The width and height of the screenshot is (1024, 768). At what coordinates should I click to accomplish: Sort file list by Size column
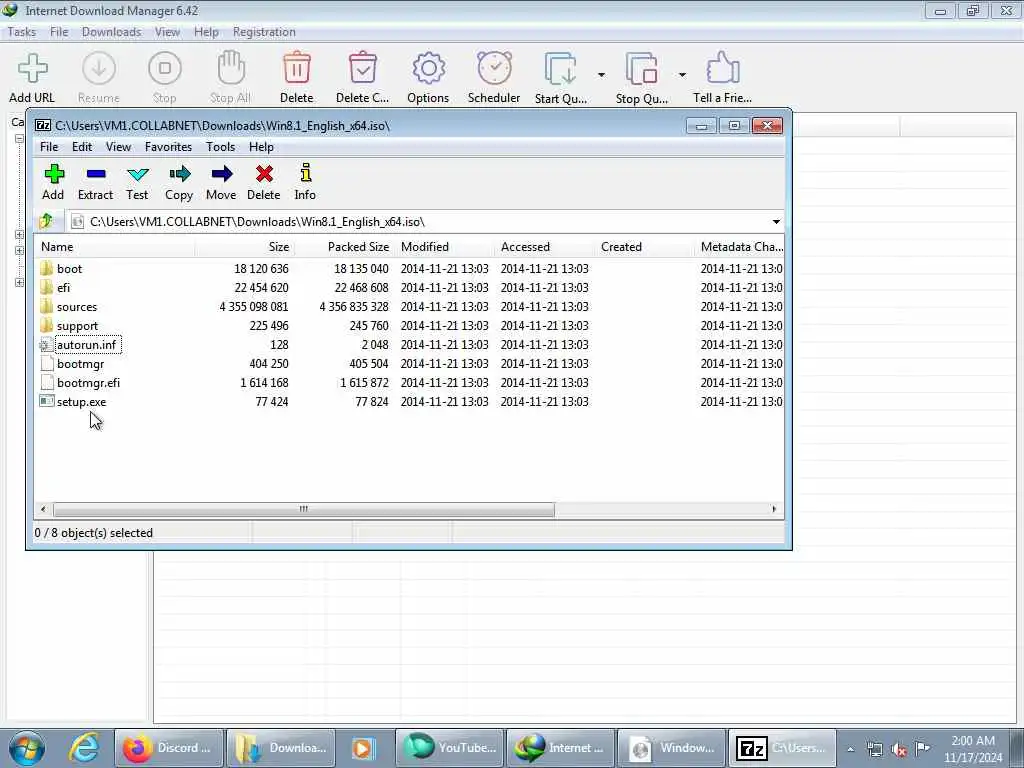coord(244,247)
